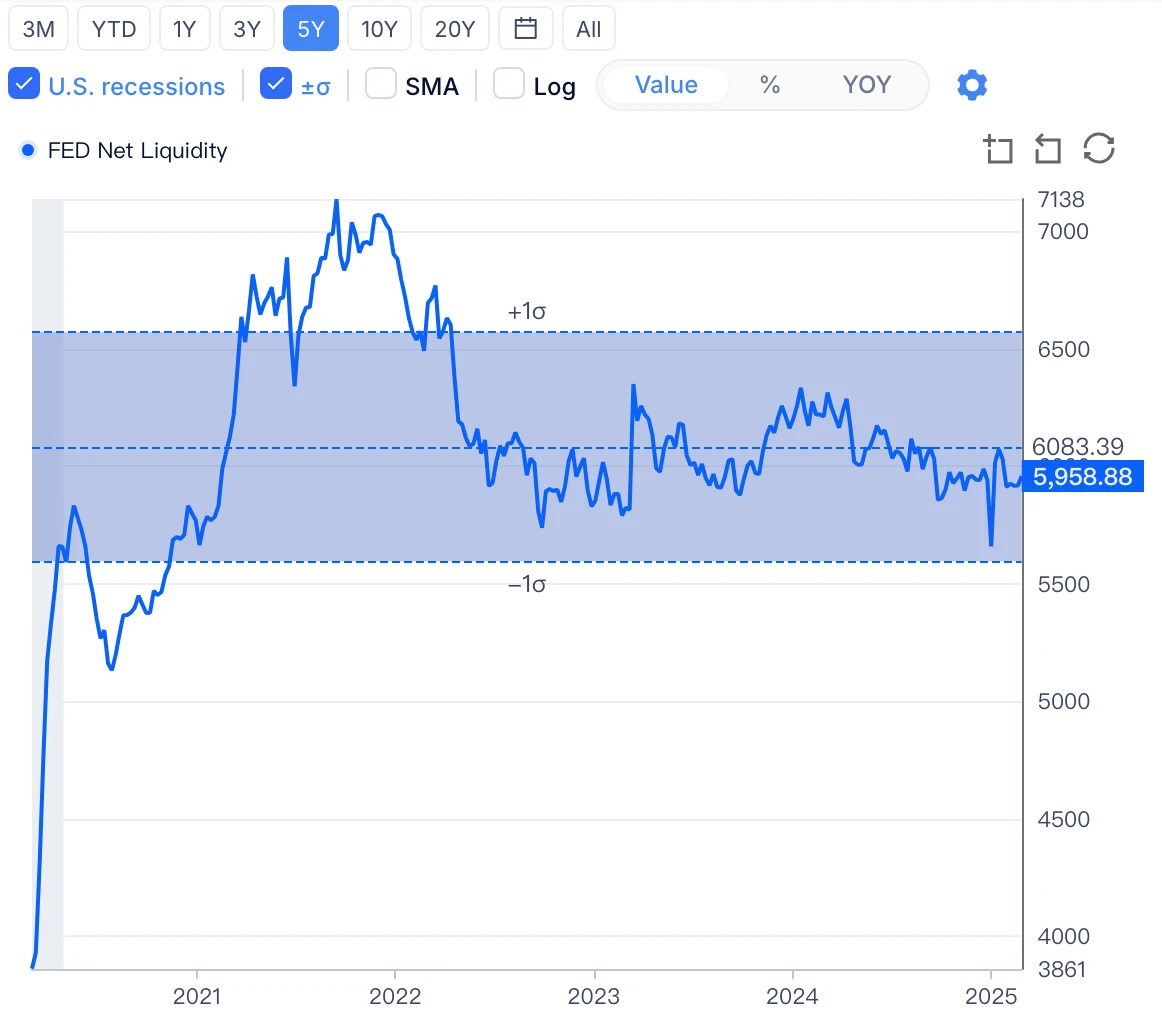
Task: Switch display mode to YOY
Action: (866, 85)
